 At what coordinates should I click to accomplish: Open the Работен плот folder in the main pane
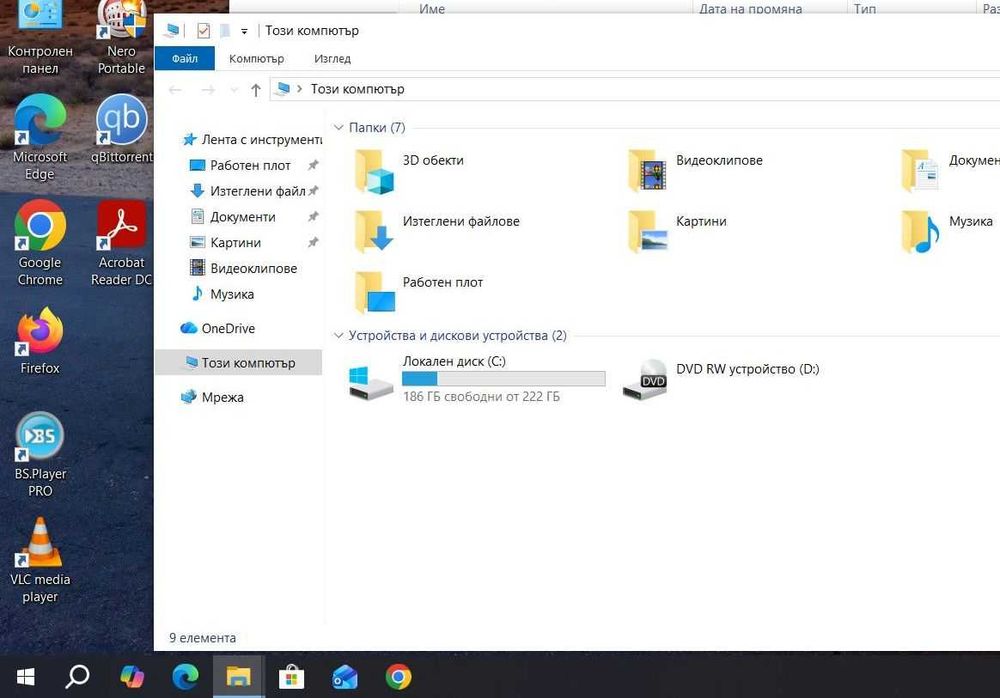[x=419, y=292]
